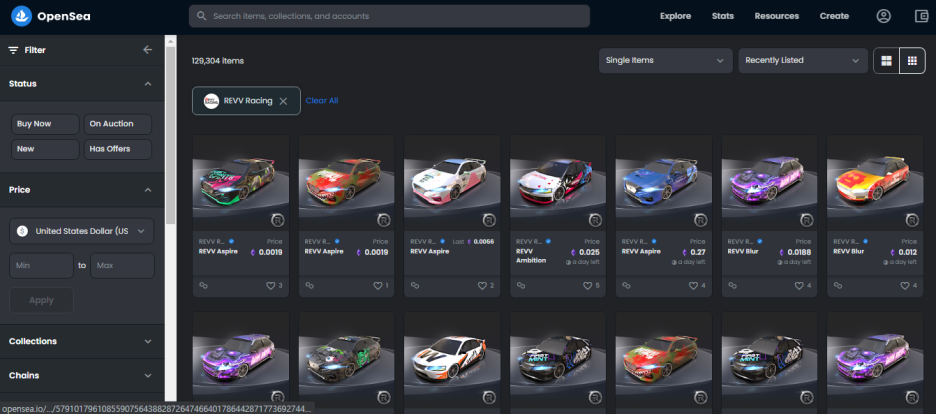Viewport: 936px width, 414px height.
Task: Click chain icon on Aspire card with 1 like
Action: tap(309, 286)
